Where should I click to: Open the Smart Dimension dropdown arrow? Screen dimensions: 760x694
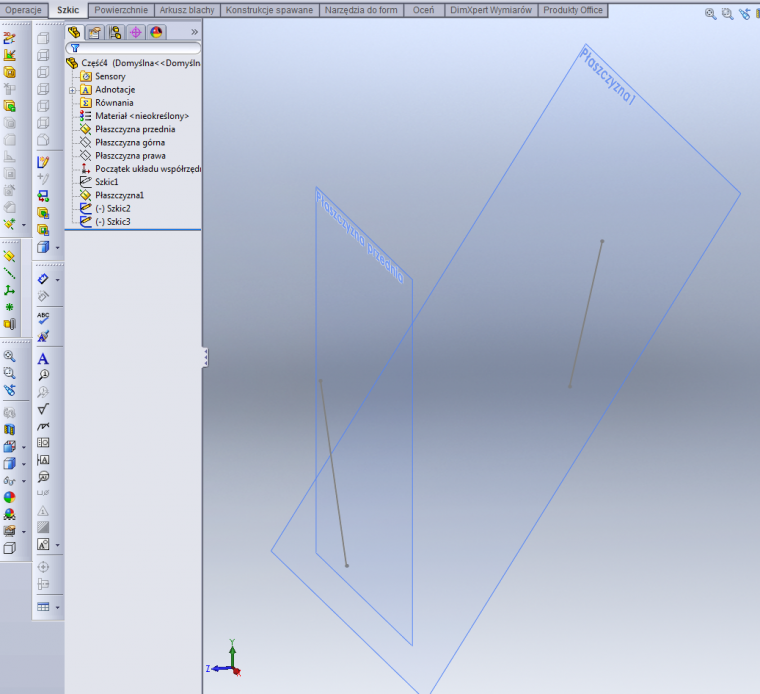point(58,280)
